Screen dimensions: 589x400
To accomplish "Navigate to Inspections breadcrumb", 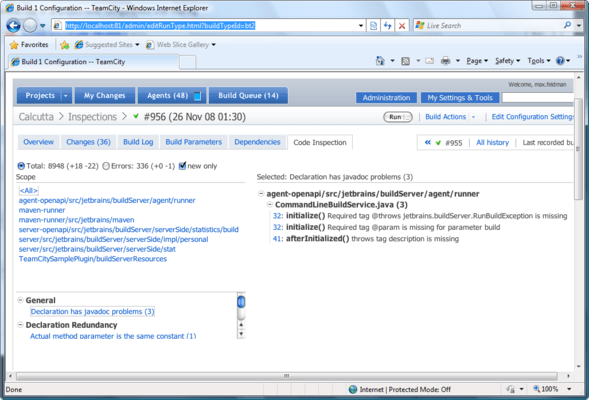I will coord(92,117).
